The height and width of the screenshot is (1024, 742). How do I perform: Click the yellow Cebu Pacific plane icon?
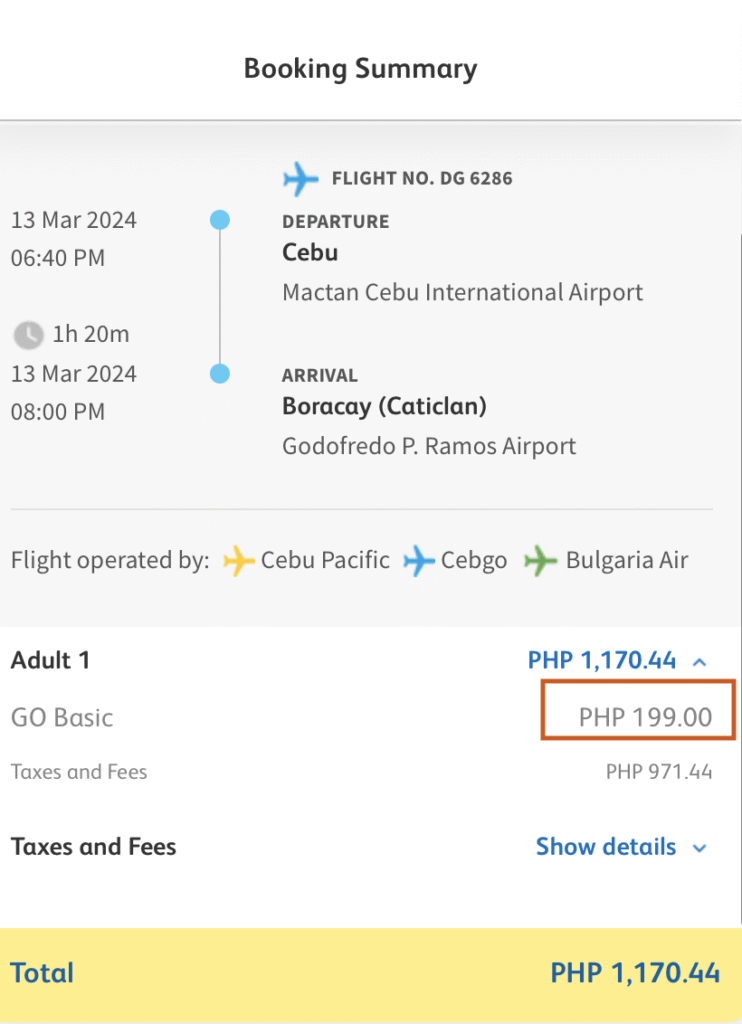click(x=238, y=561)
